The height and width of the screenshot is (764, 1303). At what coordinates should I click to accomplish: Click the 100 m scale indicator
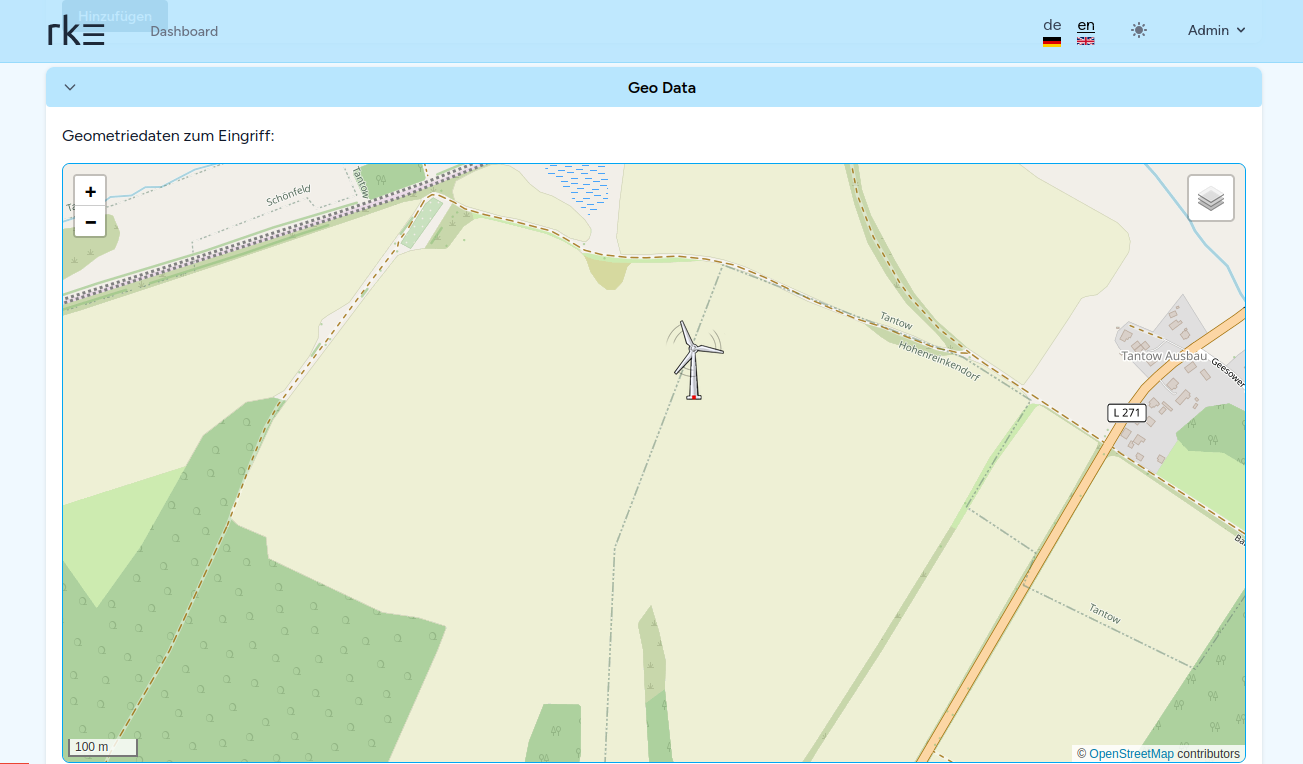[101, 746]
